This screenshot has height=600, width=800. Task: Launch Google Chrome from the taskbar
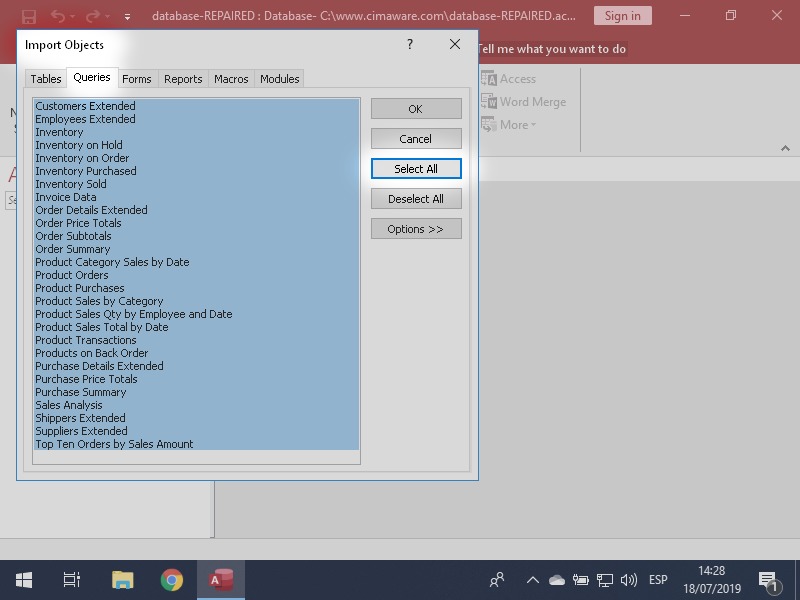(x=171, y=578)
